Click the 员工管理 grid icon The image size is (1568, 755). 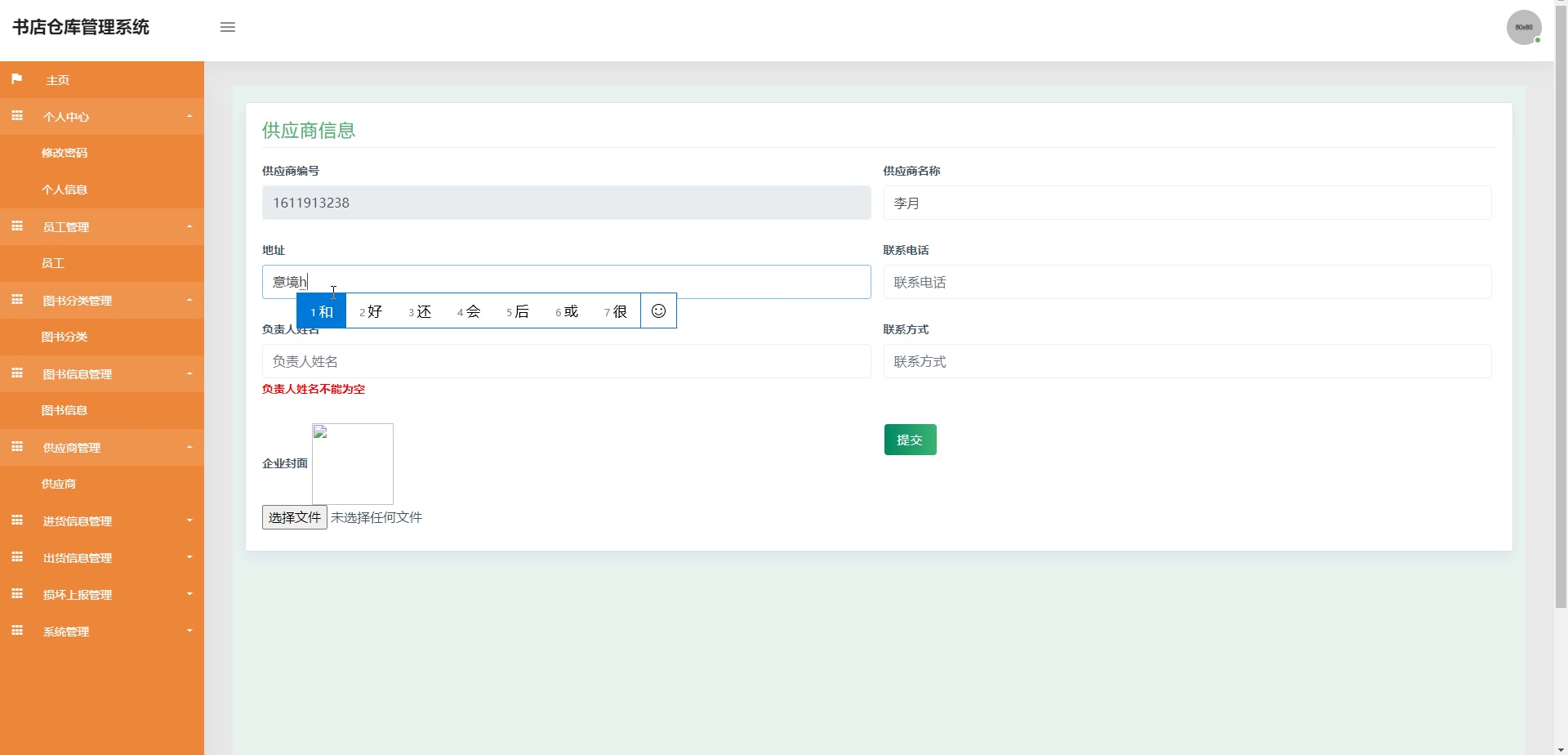(17, 226)
